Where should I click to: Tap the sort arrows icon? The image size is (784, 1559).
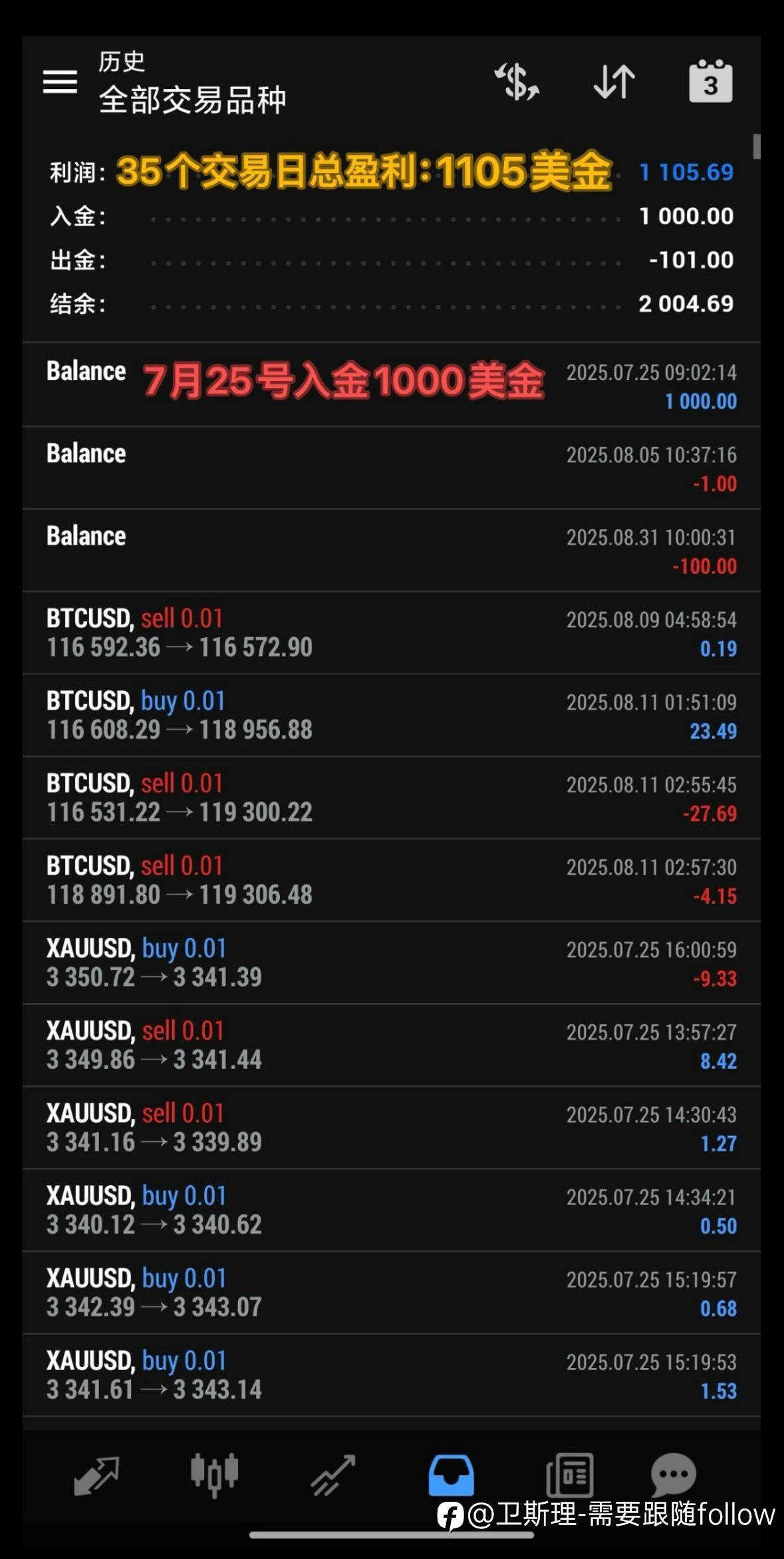click(614, 82)
